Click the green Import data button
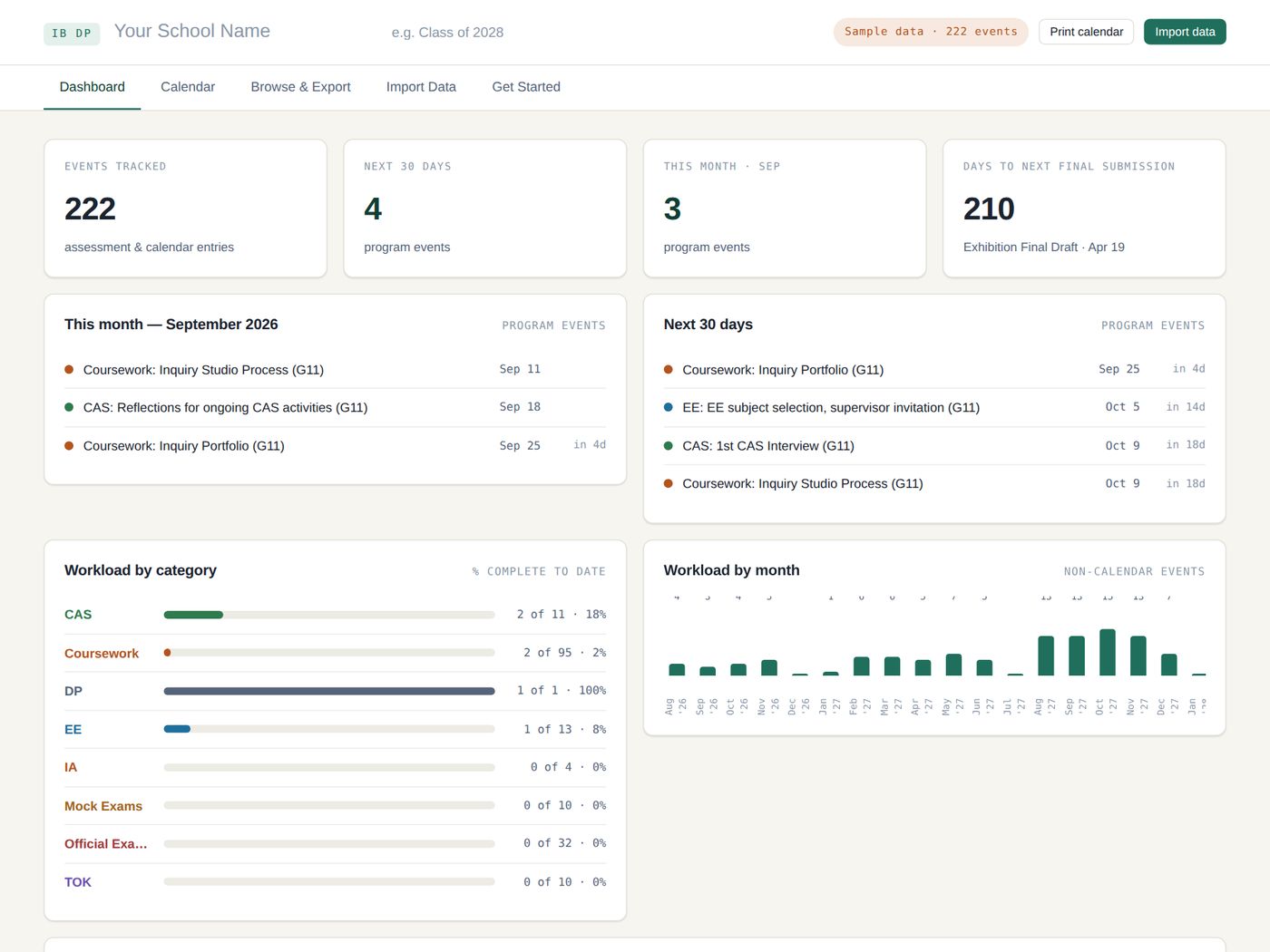1270x952 pixels. pos(1185,32)
